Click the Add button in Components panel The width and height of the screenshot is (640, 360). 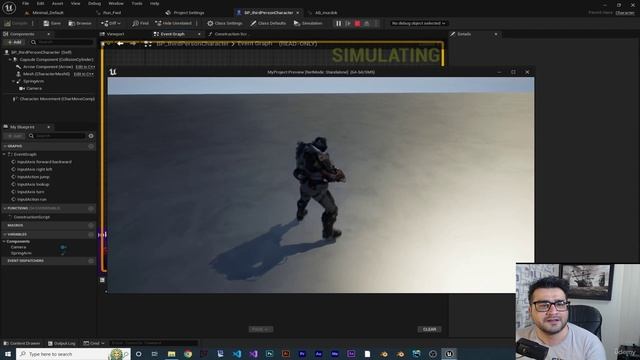coord(14,42)
